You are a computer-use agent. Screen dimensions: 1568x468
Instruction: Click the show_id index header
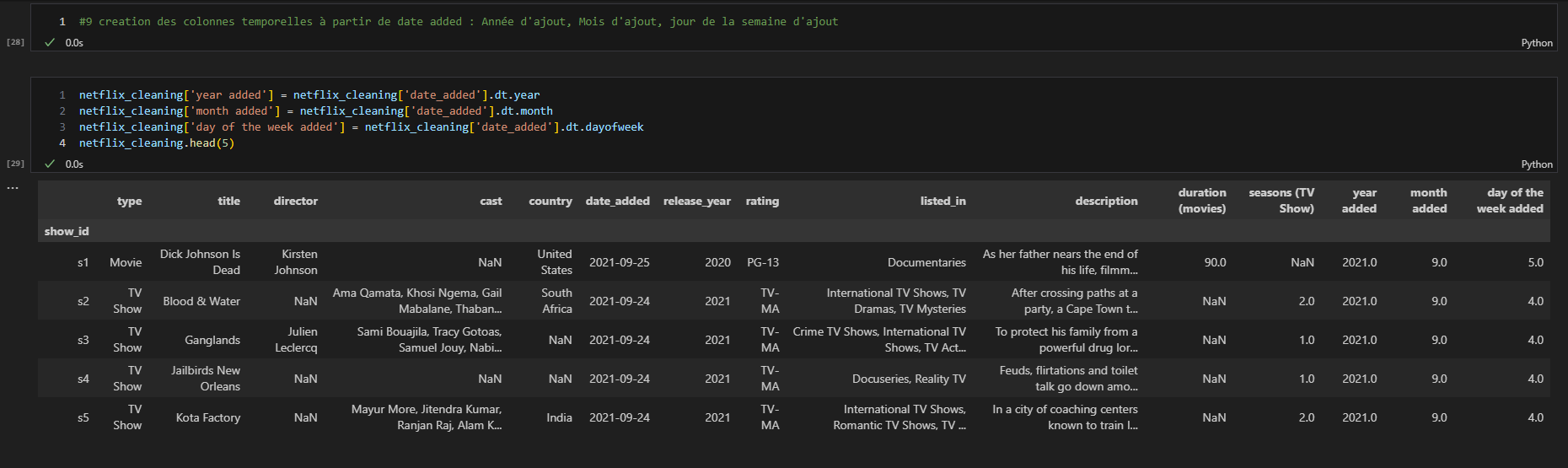coord(67,231)
